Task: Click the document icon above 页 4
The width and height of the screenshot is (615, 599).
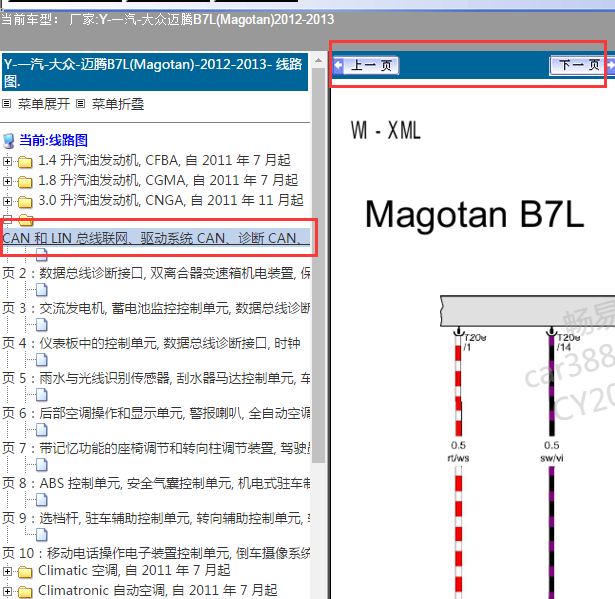Action: (x=42, y=325)
